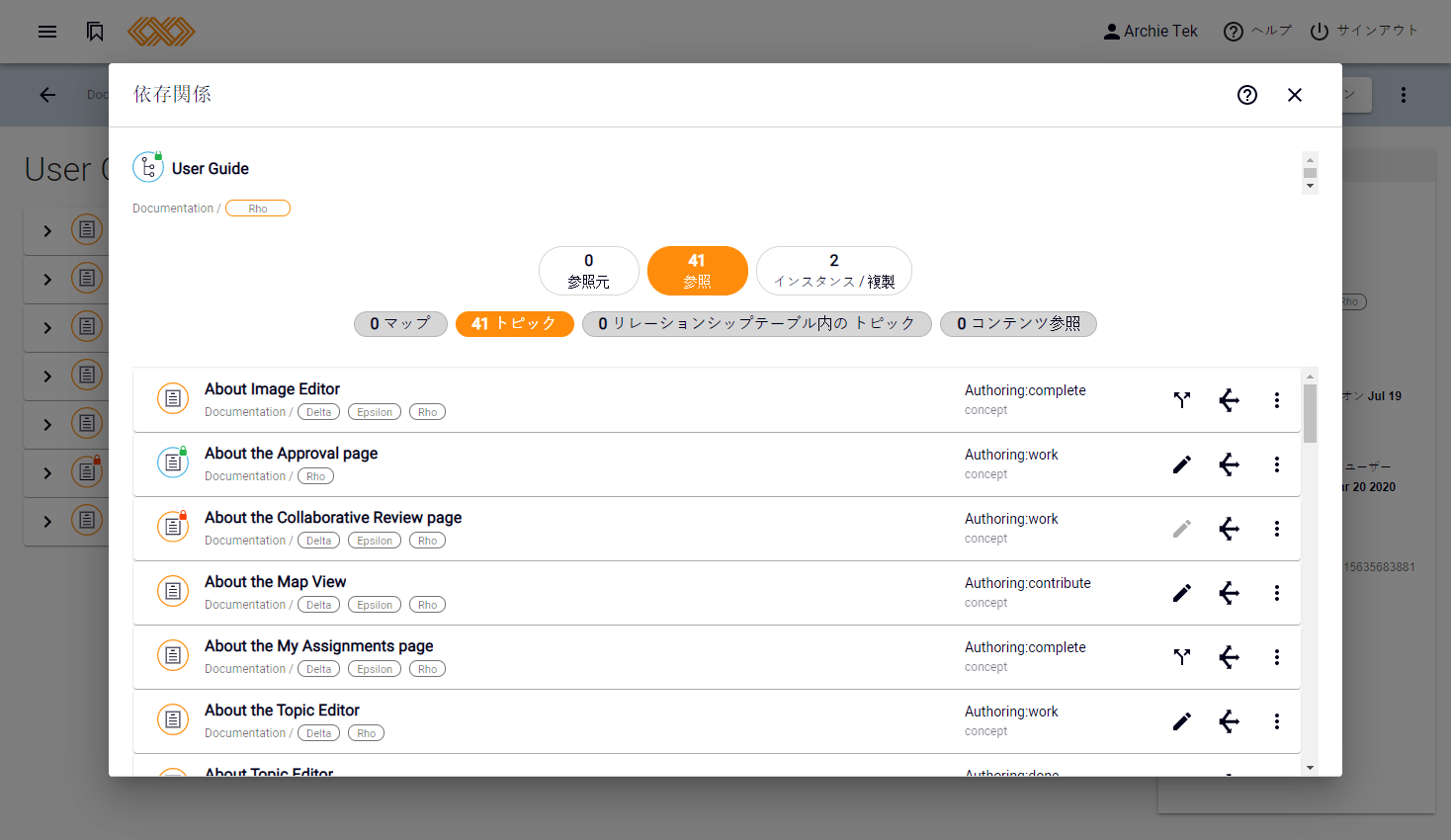Select the 2 インスタンス/複製 tab

coord(834,271)
